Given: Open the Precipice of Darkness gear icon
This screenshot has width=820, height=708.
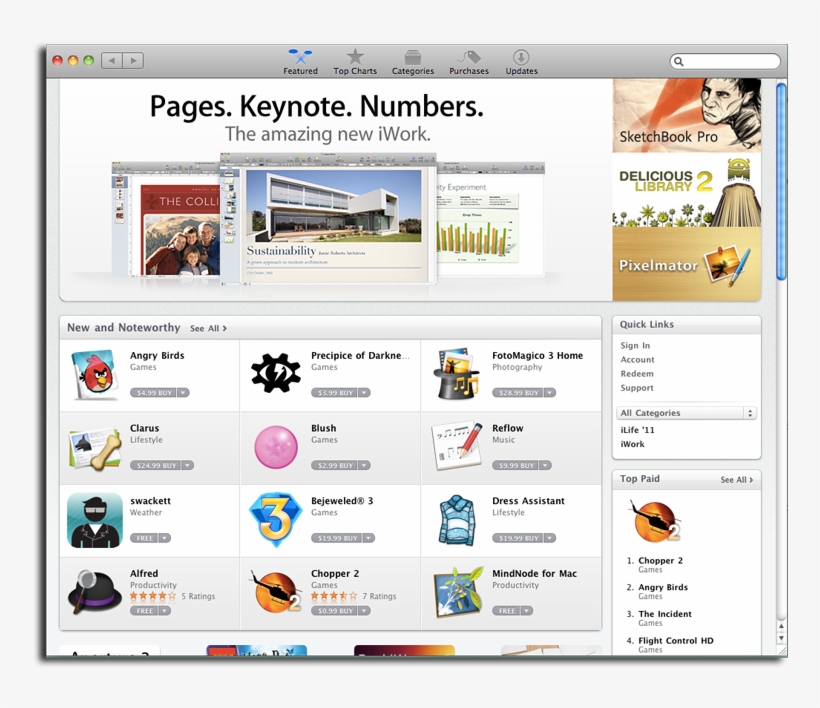Looking at the screenshot, I should (x=276, y=373).
